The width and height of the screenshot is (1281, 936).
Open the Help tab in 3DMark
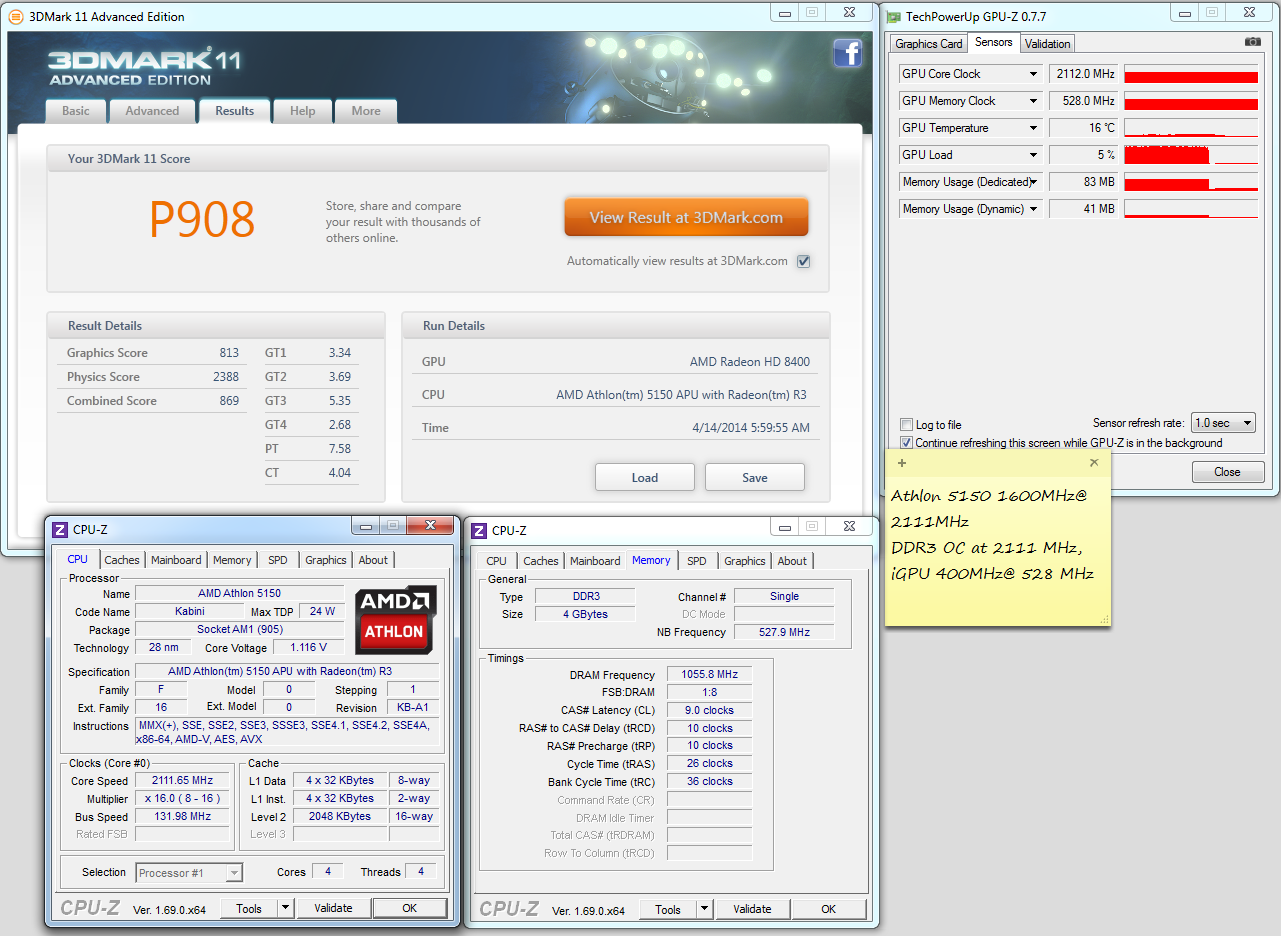coord(303,111)
